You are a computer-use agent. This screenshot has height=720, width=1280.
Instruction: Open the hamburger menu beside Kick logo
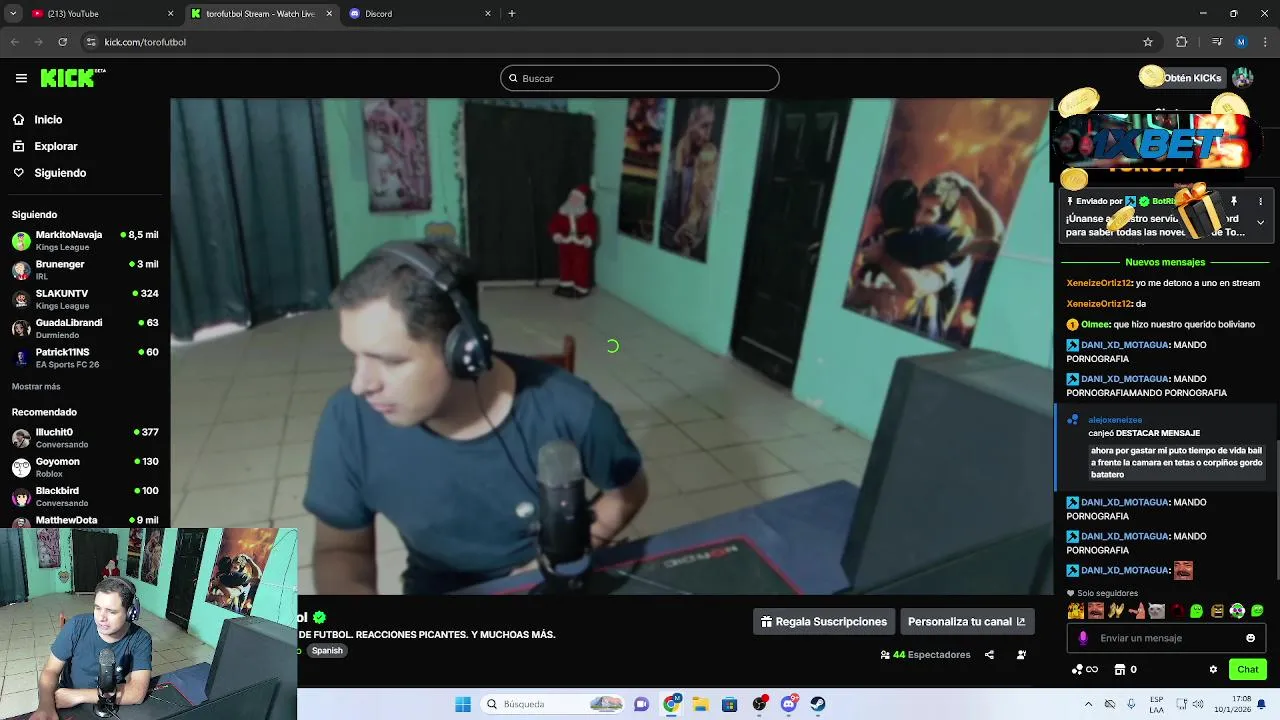point(21,78)
